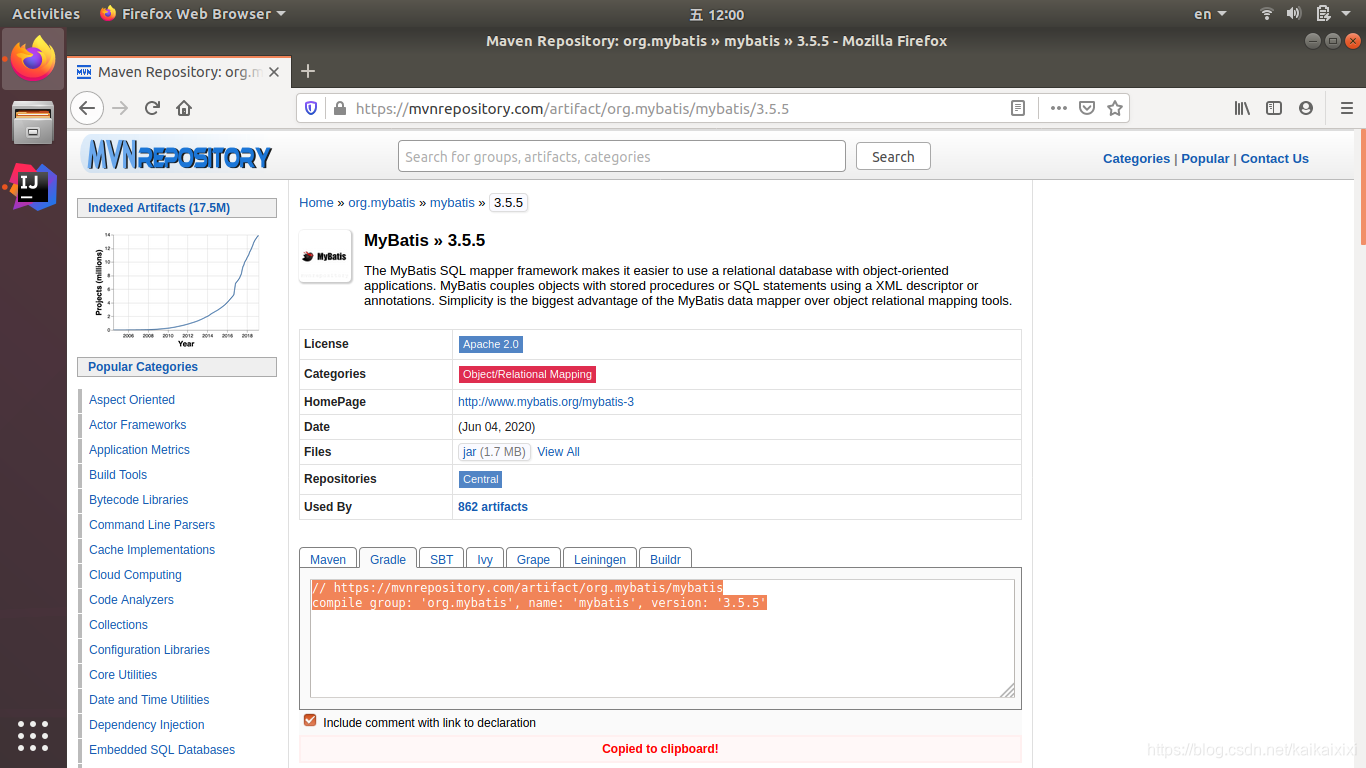Bookmark this page with the star icon
The image size is (1366, 768).
(1115, 108)
